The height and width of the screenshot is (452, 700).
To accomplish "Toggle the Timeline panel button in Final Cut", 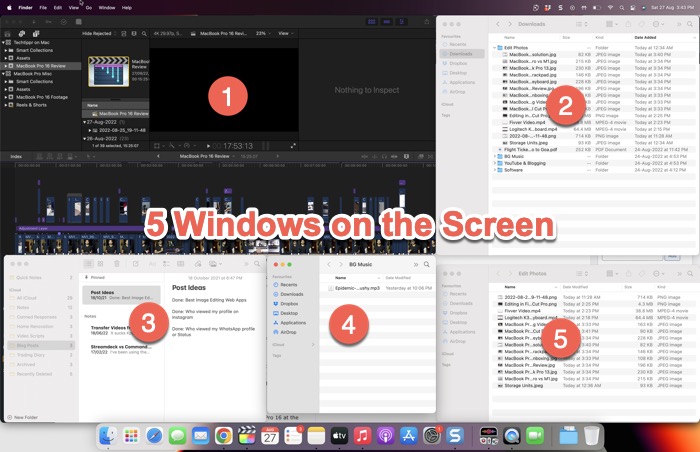I will [x=387, y=21].
